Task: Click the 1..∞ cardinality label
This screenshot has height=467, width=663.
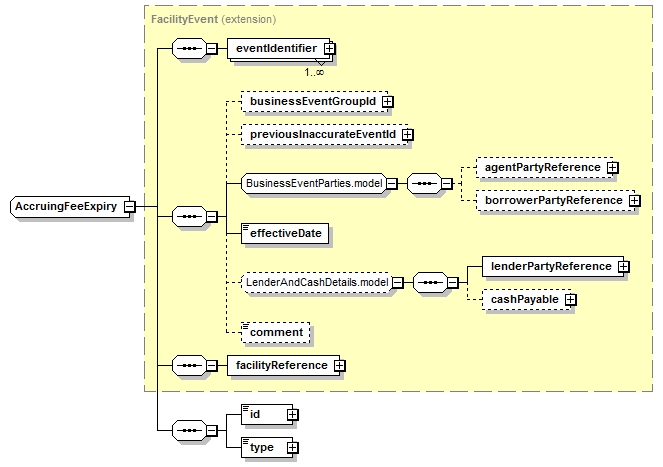Action: pos(314,72)
